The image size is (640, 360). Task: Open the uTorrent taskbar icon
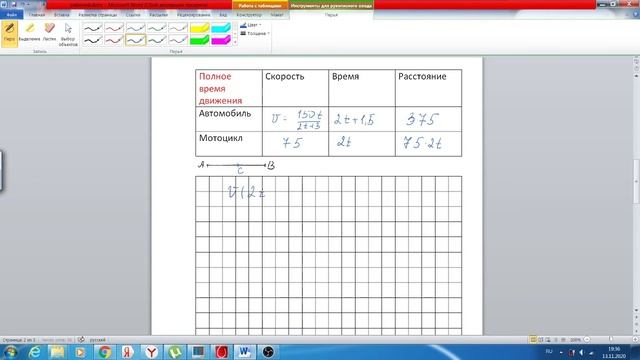tap(175, 352)
